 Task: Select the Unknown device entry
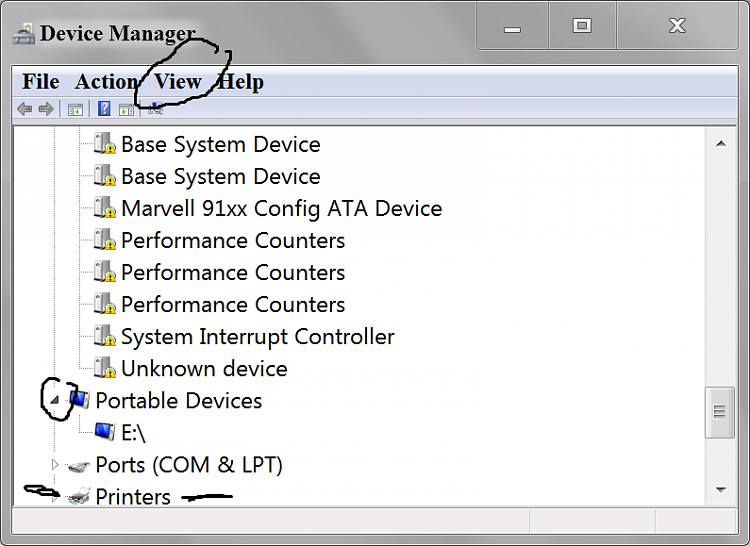[x=204, y=369]
